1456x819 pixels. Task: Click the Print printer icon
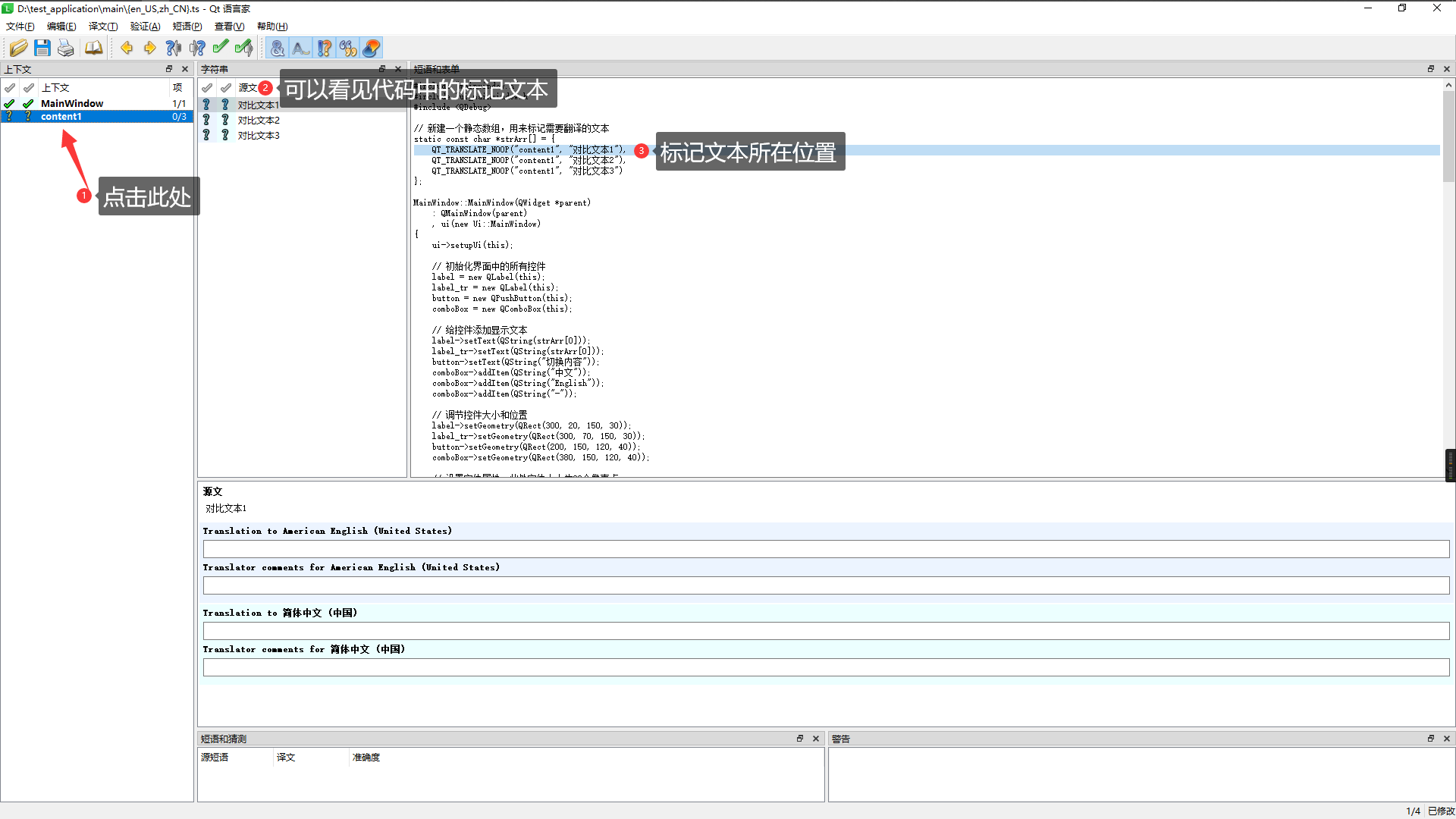[x=66, y=49]
